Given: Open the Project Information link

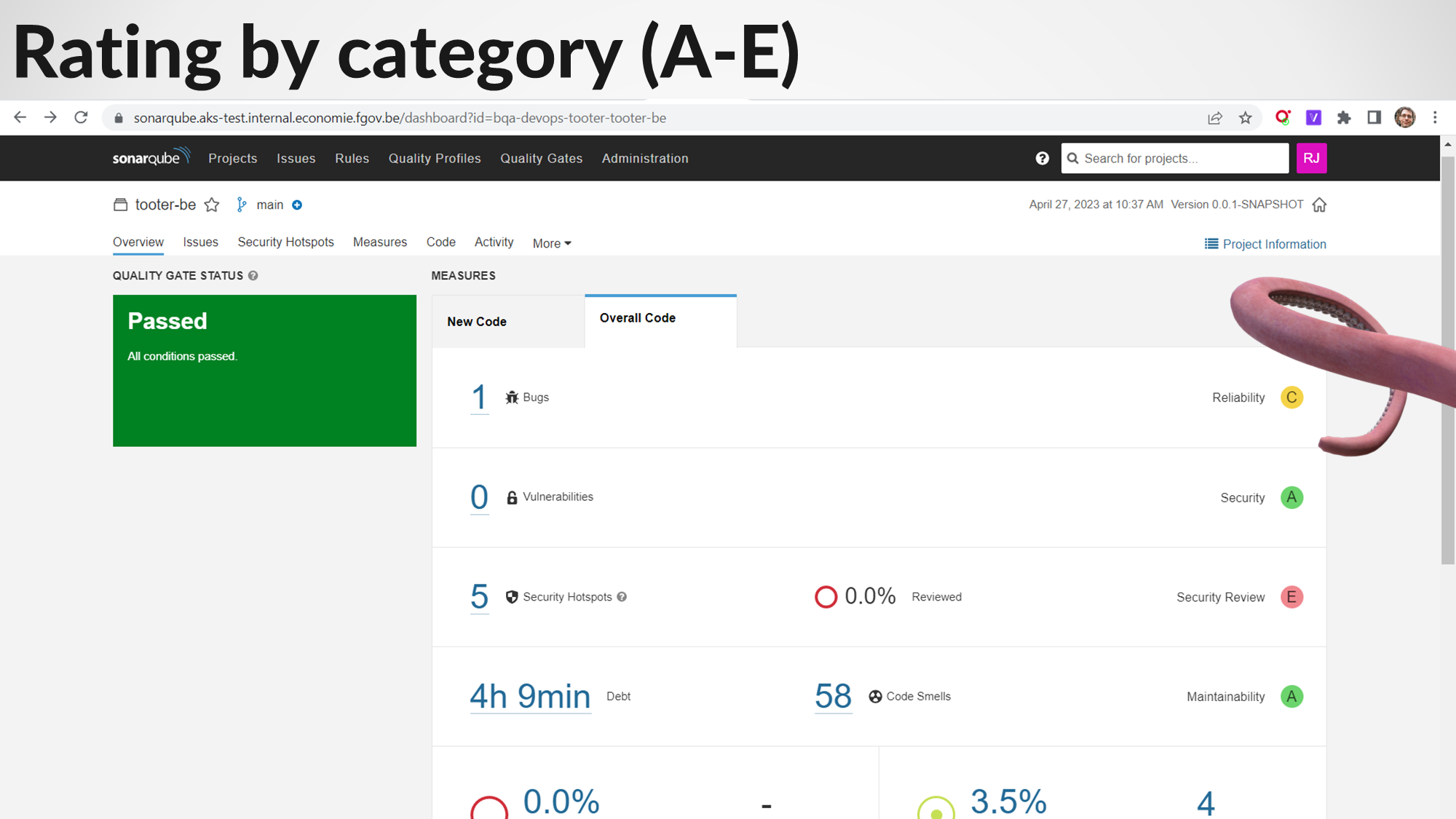Looking at the screenshot, I should coord(1265,244).
